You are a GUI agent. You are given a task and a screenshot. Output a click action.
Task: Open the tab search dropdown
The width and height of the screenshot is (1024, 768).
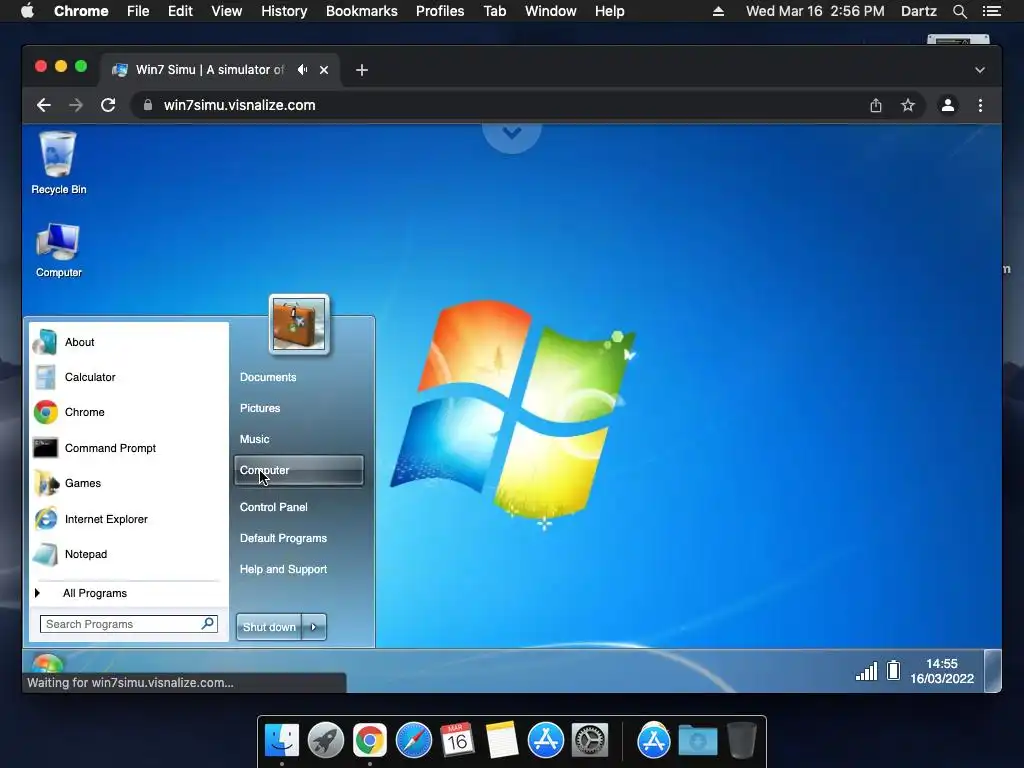pyautogui.click(x=980, y=70)
